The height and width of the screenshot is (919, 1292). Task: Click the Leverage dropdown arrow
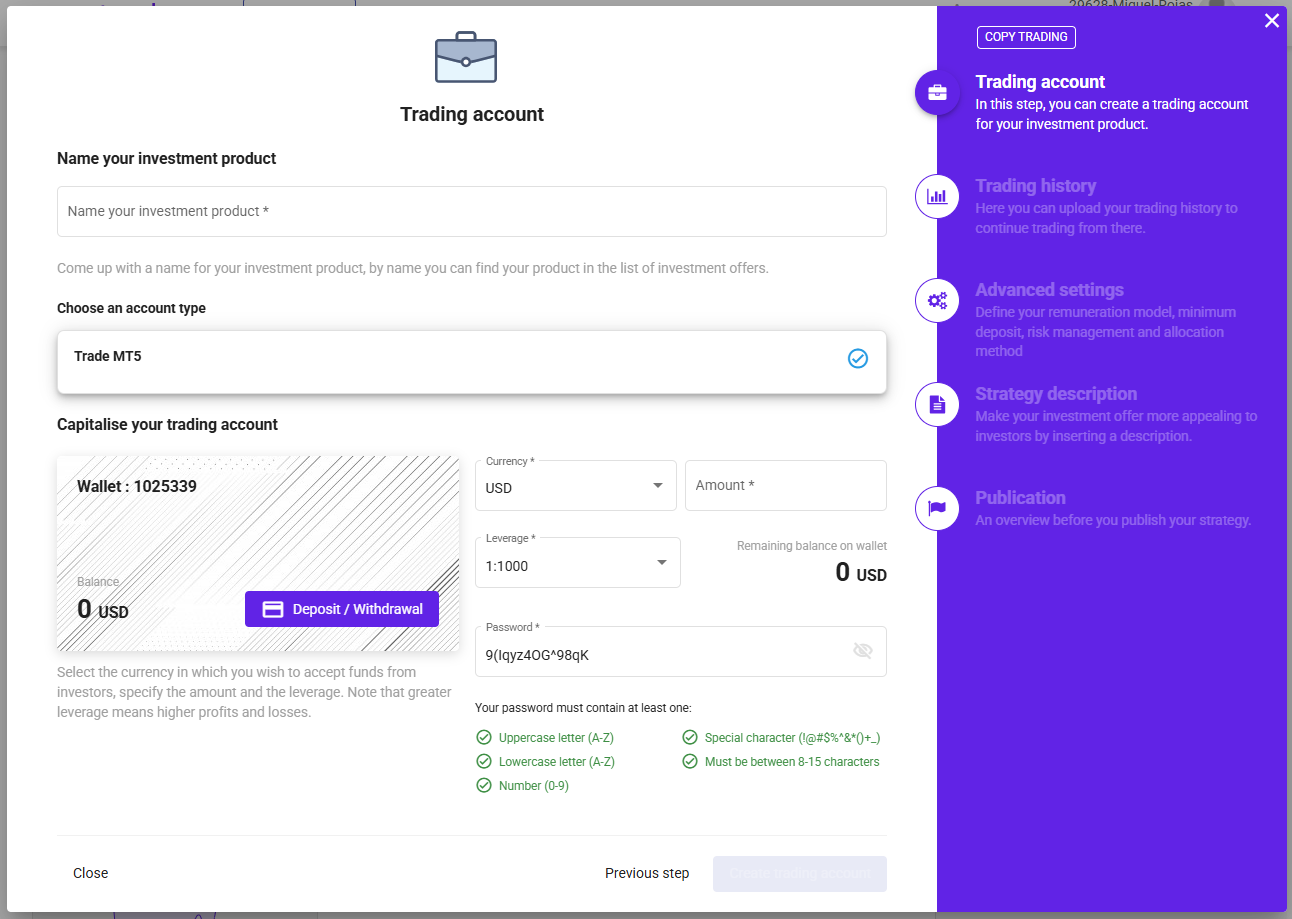[662, 563]
